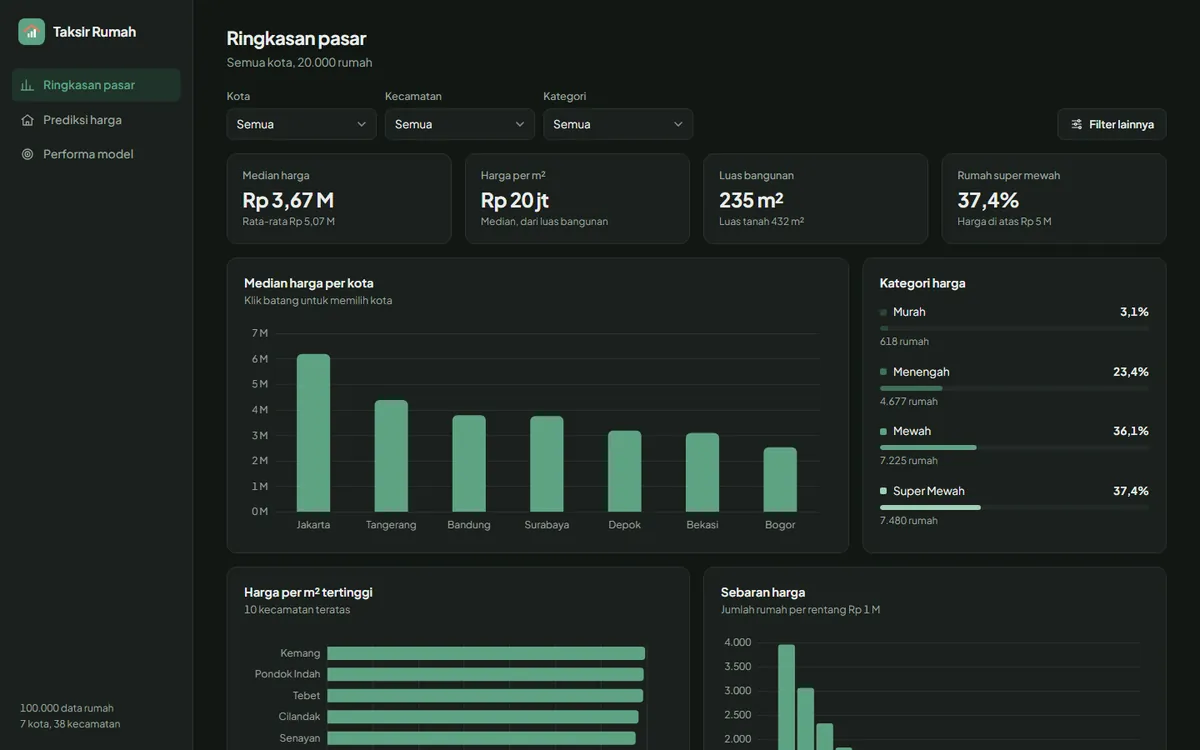
Task: Pick the Bogor bar in chart
Action: 780,480
